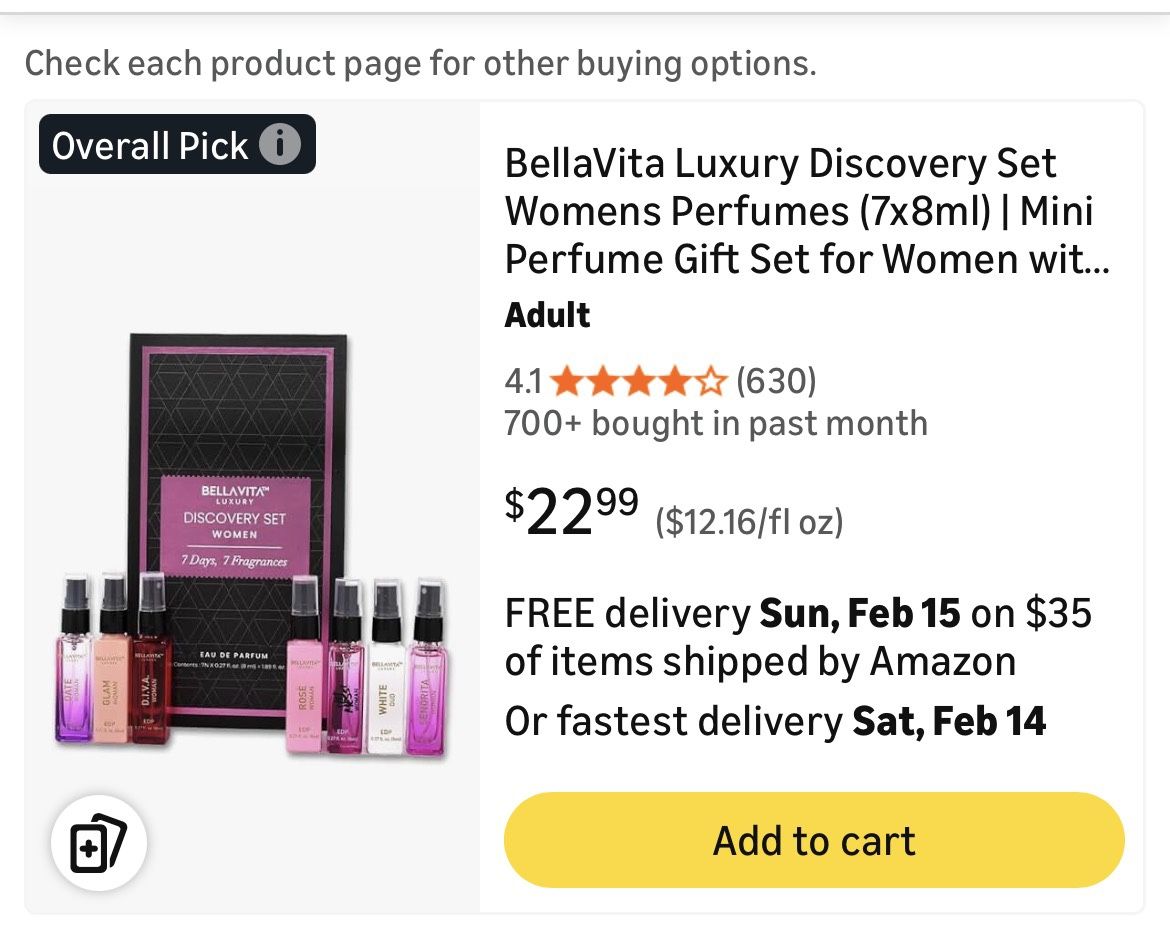This screenshot has width=1170, height=929.
Task: Add the perfume set to cart
Action: coord(813,840)
